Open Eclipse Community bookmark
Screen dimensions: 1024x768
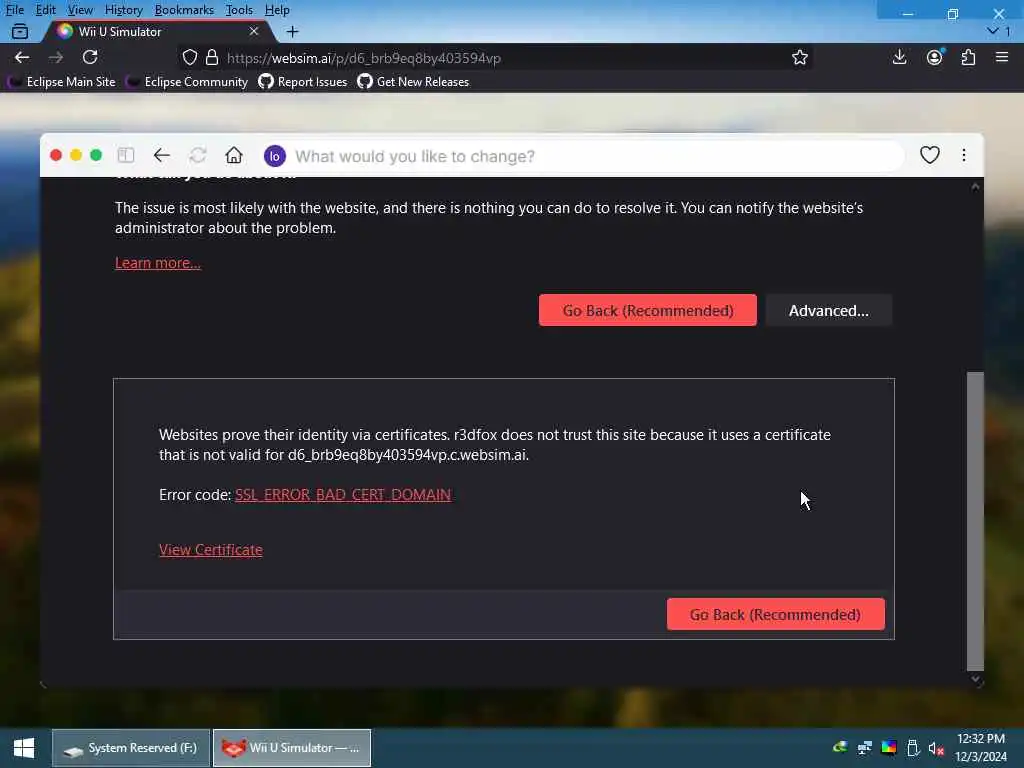pyautogui.click(x=187, y=82)
